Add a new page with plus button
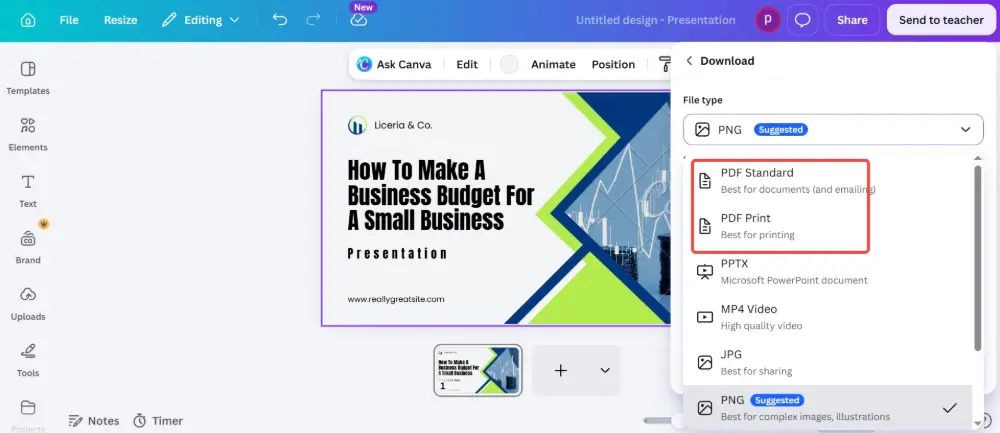Screen dimensions: 1000x433 click(x=561, y=371)
